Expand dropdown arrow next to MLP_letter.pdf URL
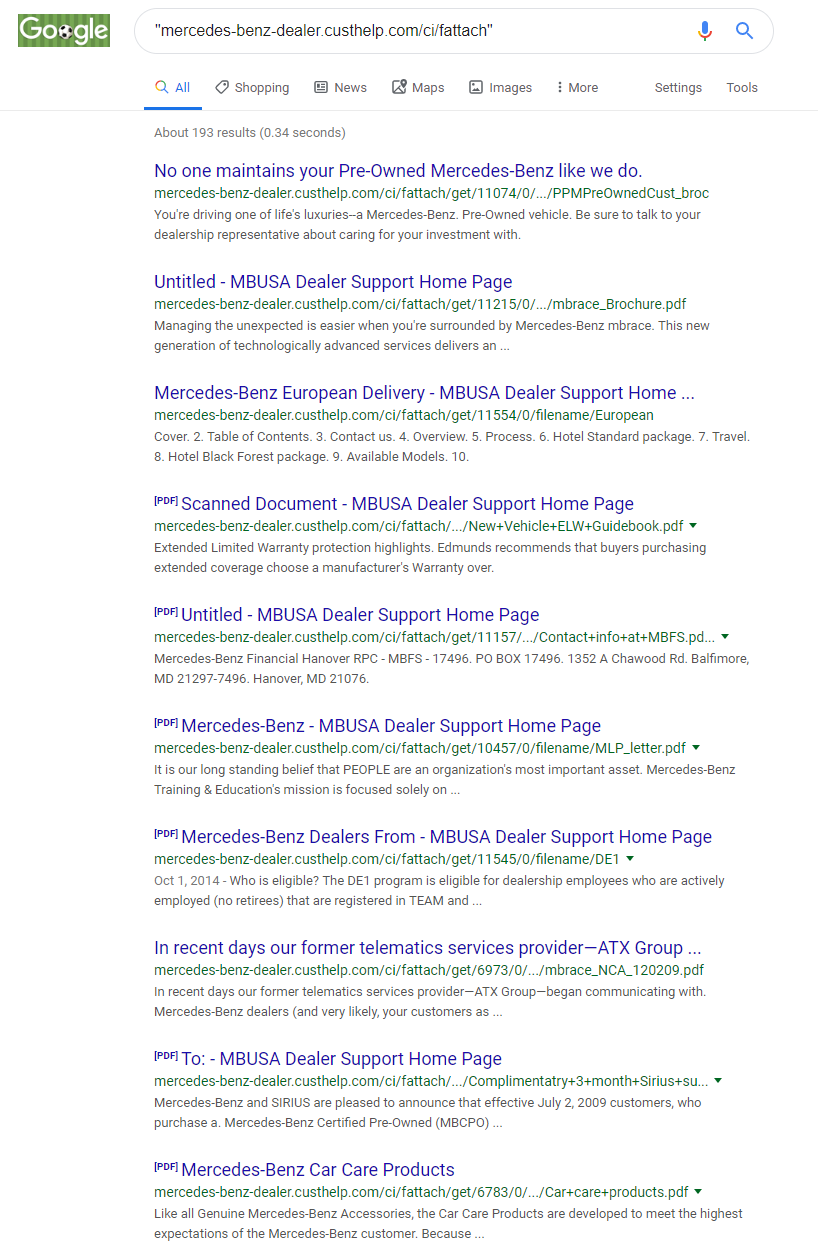818x1259 pixels. (x=696, y=748)
